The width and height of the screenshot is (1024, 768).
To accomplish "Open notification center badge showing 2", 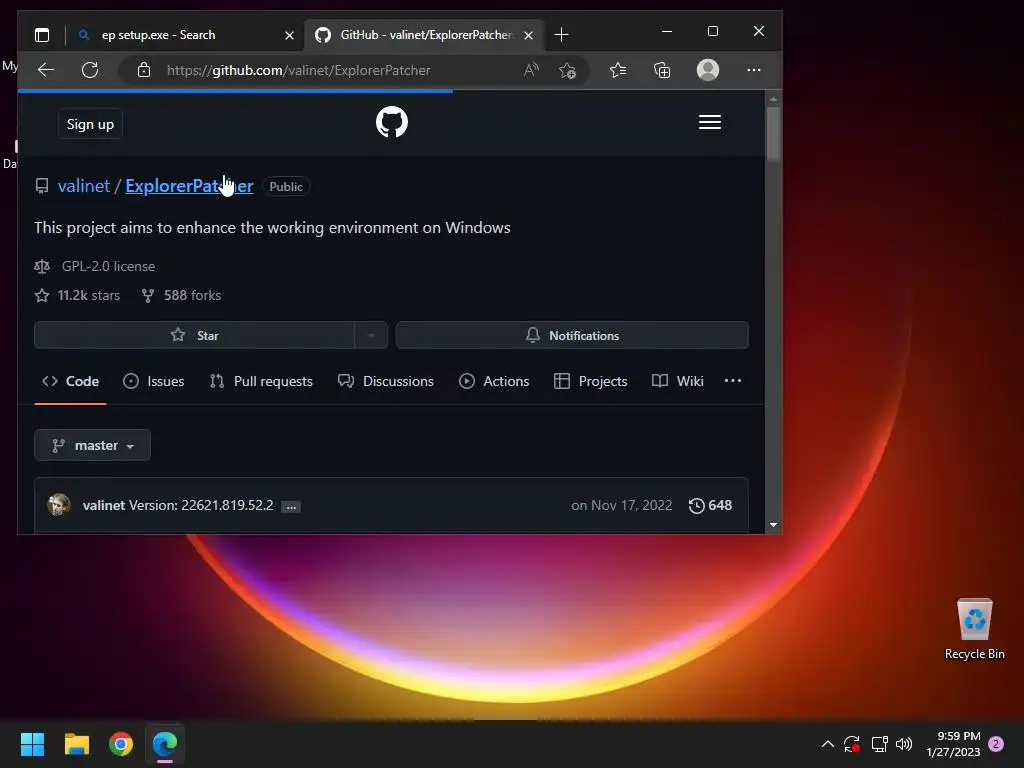I will click(996, 744).
